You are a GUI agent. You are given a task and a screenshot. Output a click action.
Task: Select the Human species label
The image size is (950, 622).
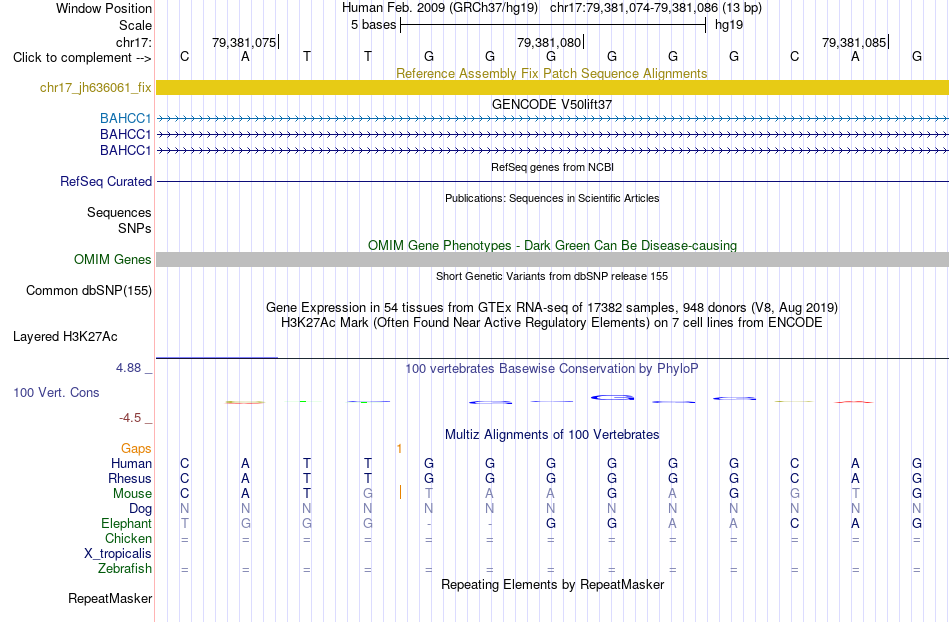(x=131, y=463)
